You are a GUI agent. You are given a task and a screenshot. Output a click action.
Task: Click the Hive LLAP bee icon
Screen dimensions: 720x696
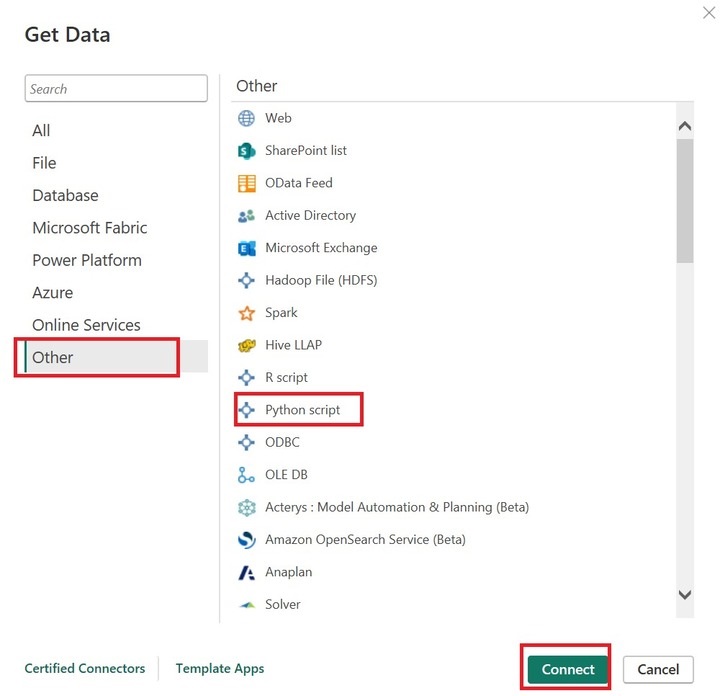pos(247,345)
